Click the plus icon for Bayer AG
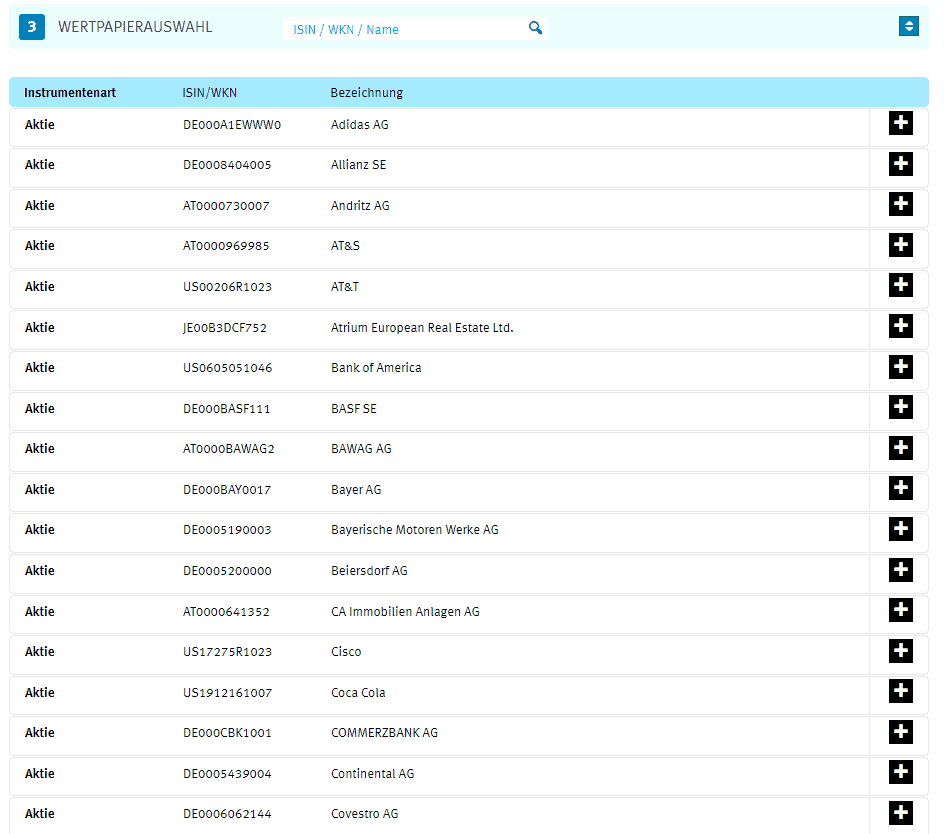The width and height of the screenshot is (944, 834). coord(901,488)
